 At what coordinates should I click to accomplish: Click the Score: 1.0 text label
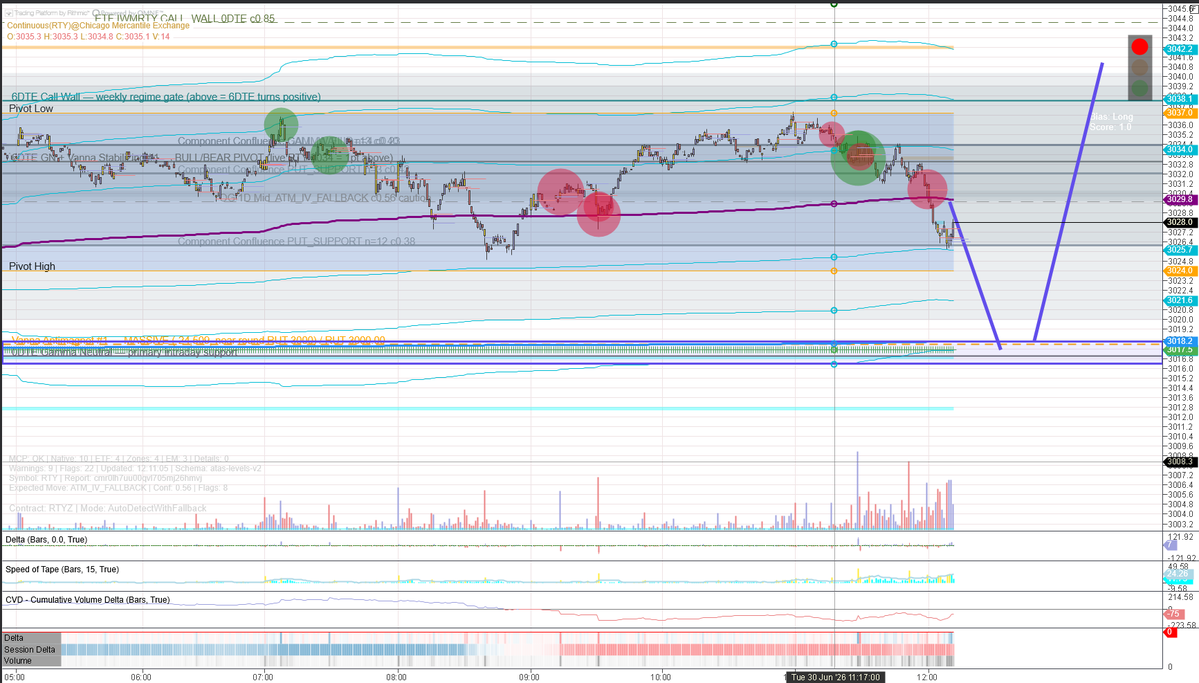coord(1110,127)
